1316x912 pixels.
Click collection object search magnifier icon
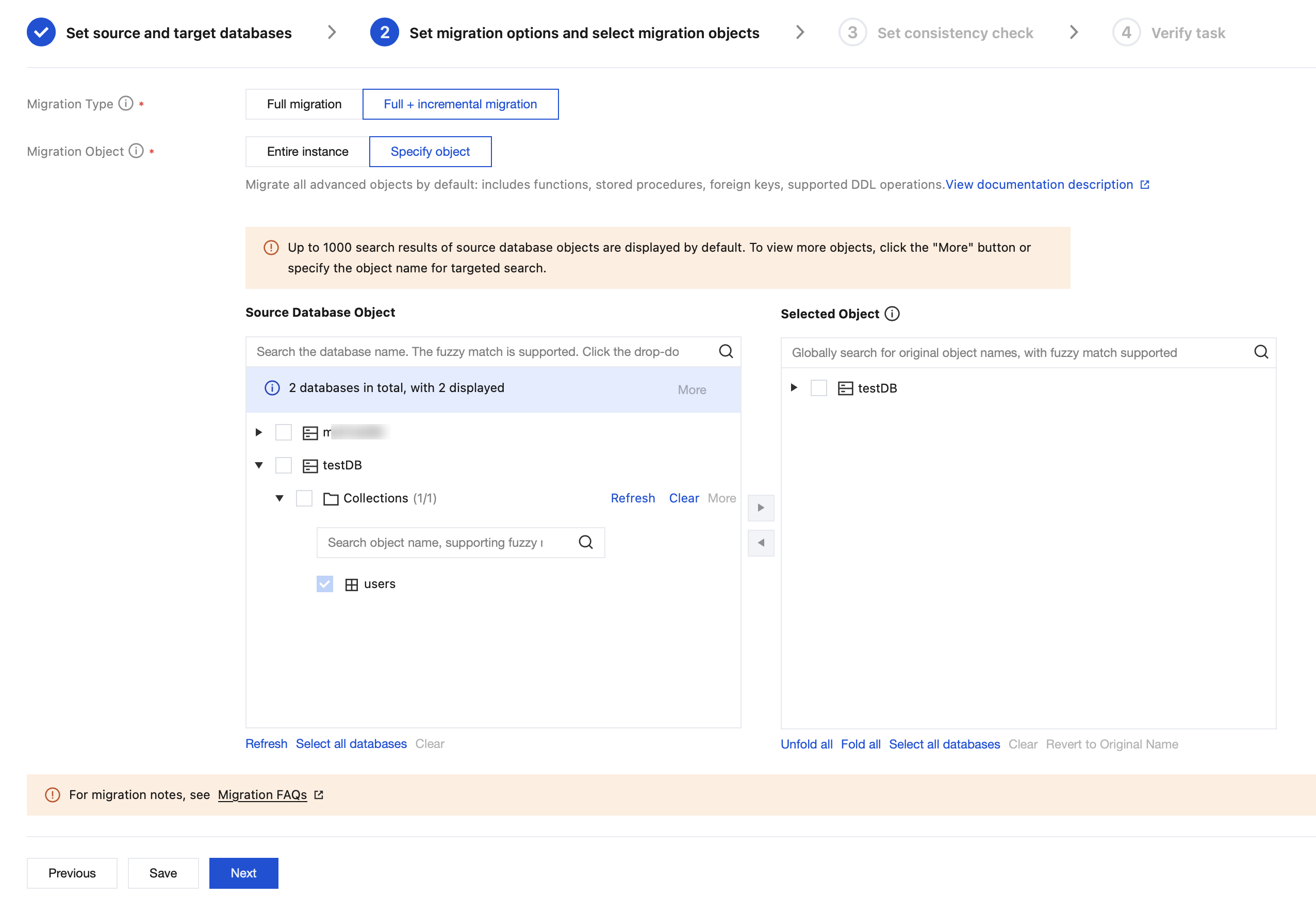click(x=585, y=542)
